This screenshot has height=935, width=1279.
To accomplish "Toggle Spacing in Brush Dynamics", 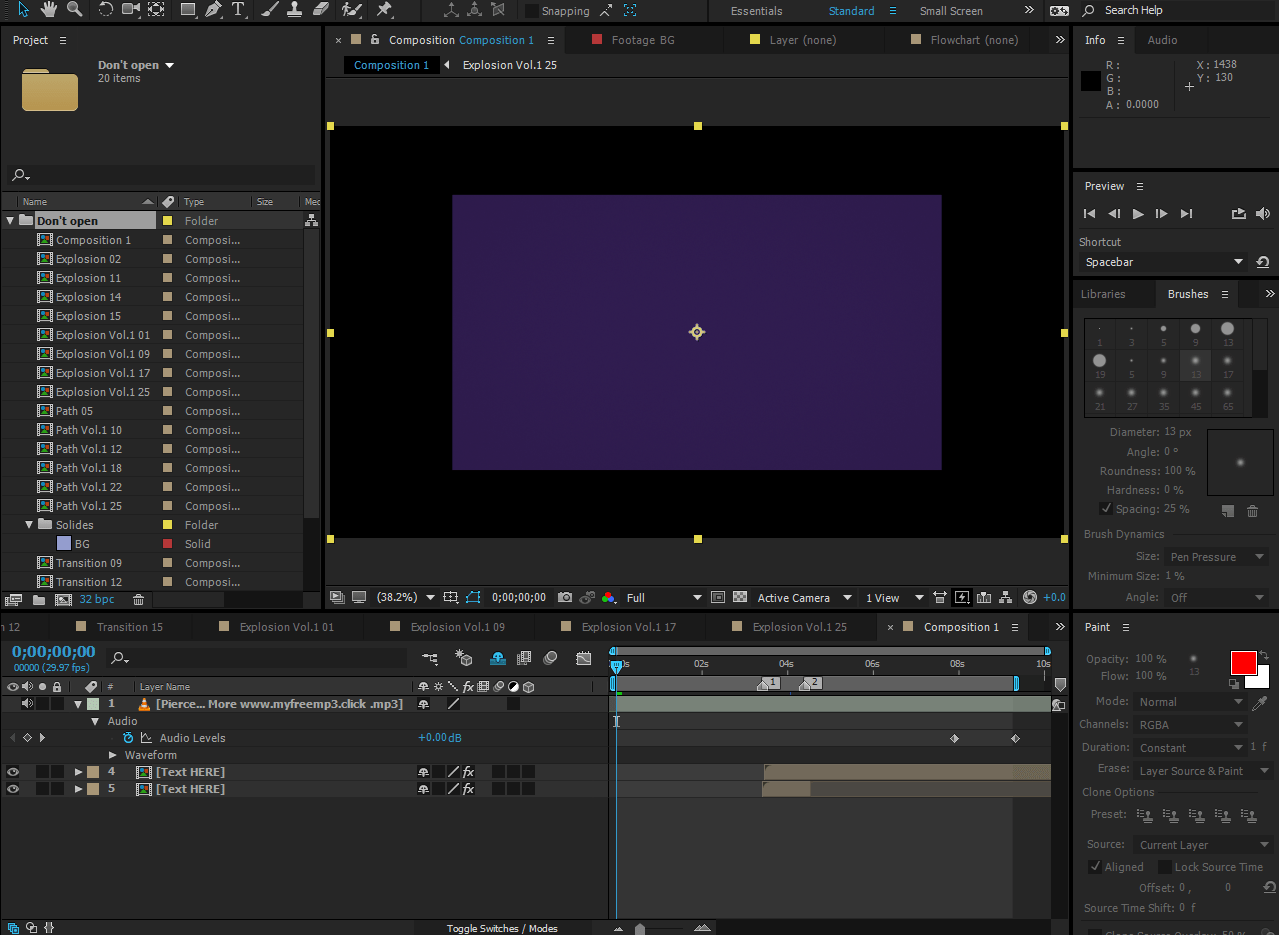I will [x=1106, y=508].
